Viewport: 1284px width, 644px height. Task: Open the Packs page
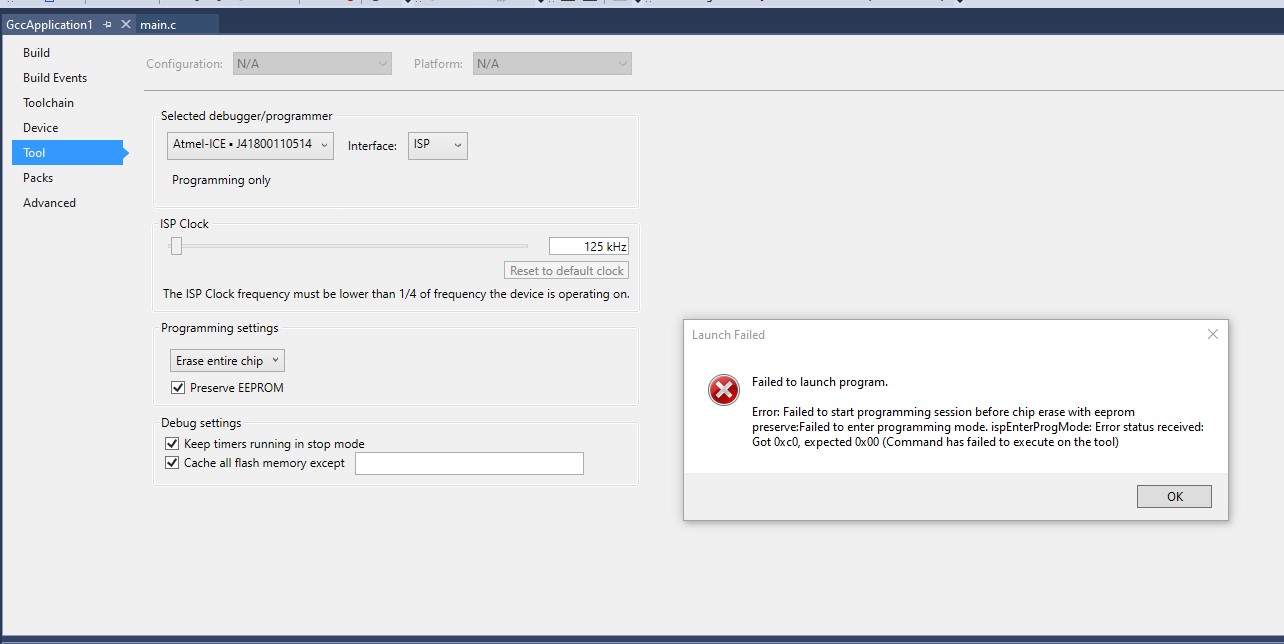pyautogui.click(x=38, y=178)
